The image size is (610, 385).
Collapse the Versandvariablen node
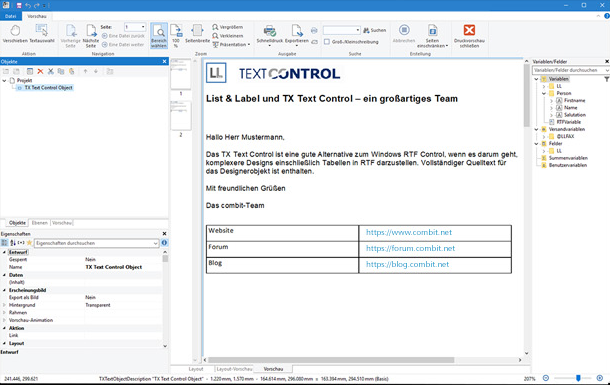tap(536, 129)
